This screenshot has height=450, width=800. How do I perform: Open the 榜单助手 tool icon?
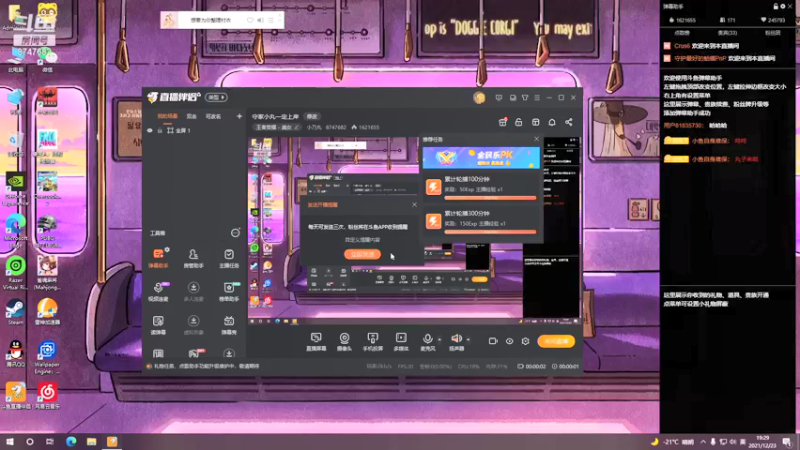[x=229, y=291]
